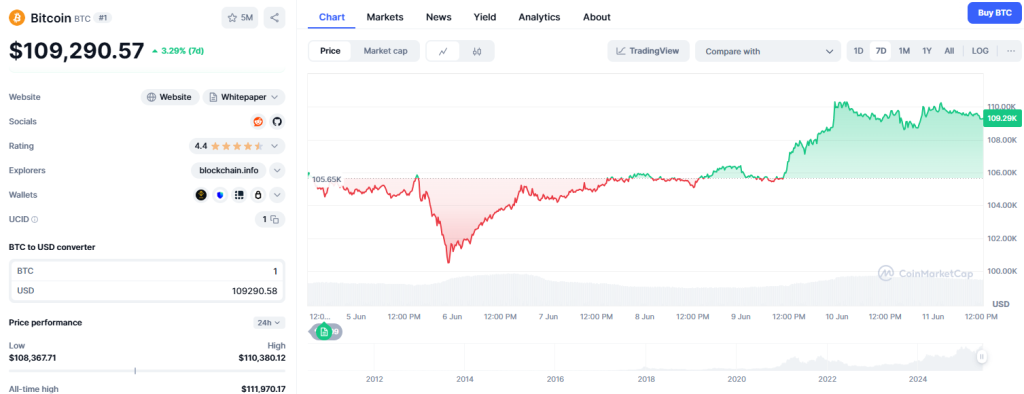This screenshot has width=1024, height=394.
Task: Expand the Rating details chevron
Action: point(274,146)
